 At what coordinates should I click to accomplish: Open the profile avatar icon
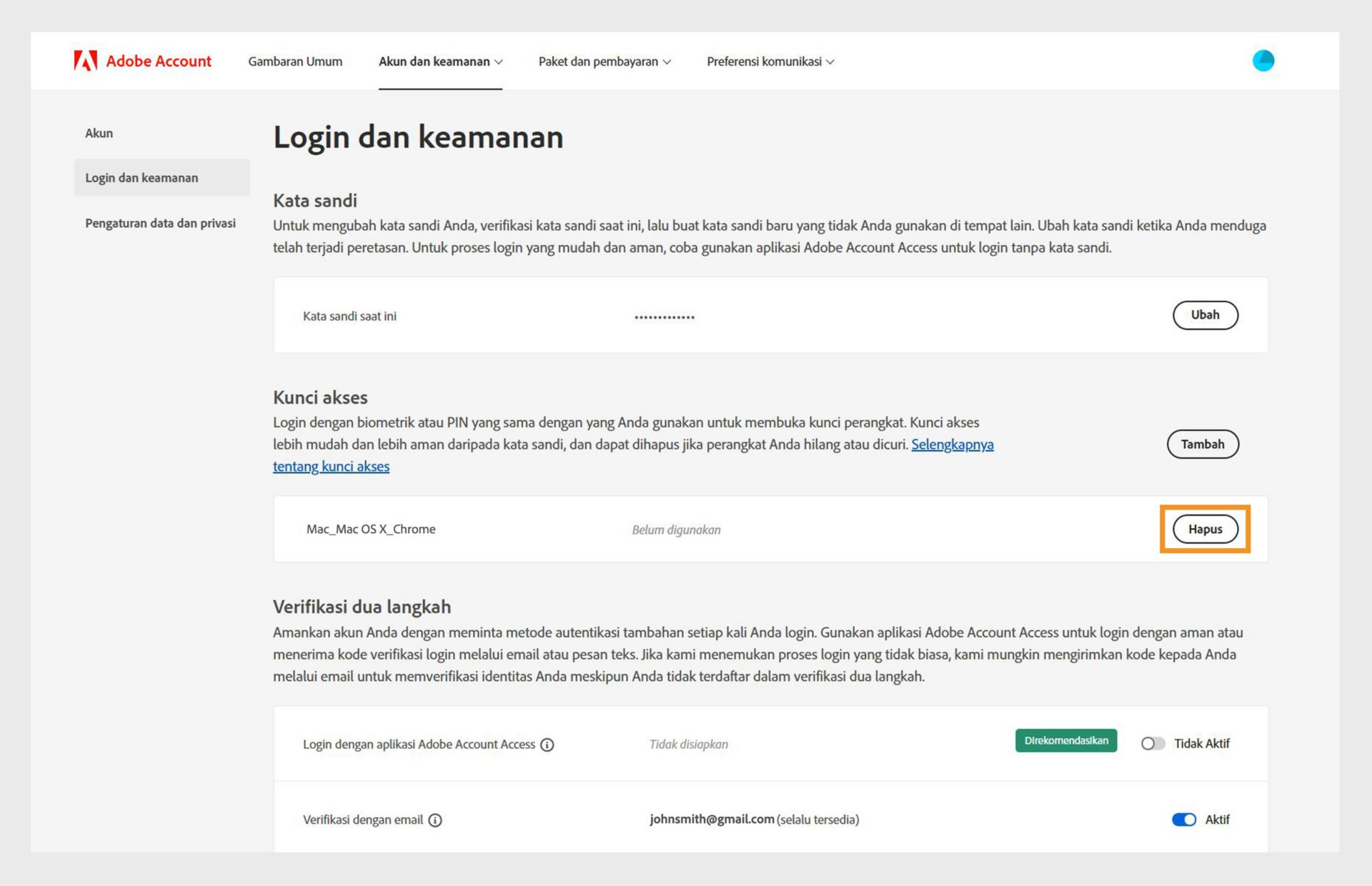click(x=1263, y=61)
